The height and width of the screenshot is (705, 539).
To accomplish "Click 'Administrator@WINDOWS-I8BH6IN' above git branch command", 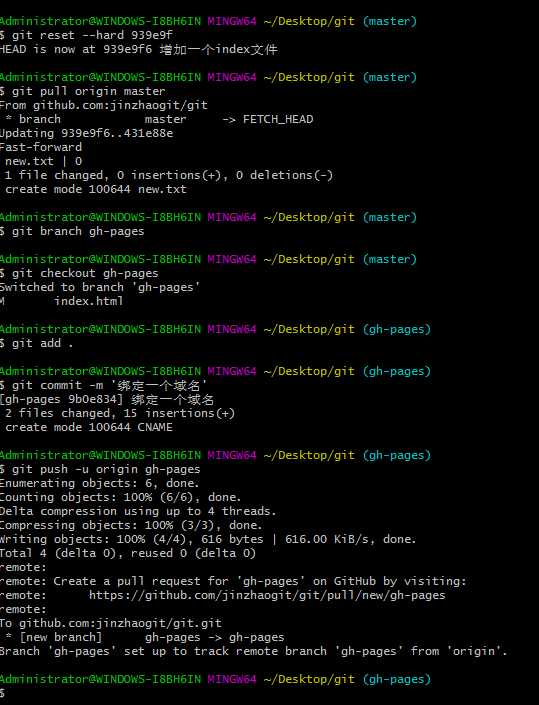I will click(x=101, y=217).
